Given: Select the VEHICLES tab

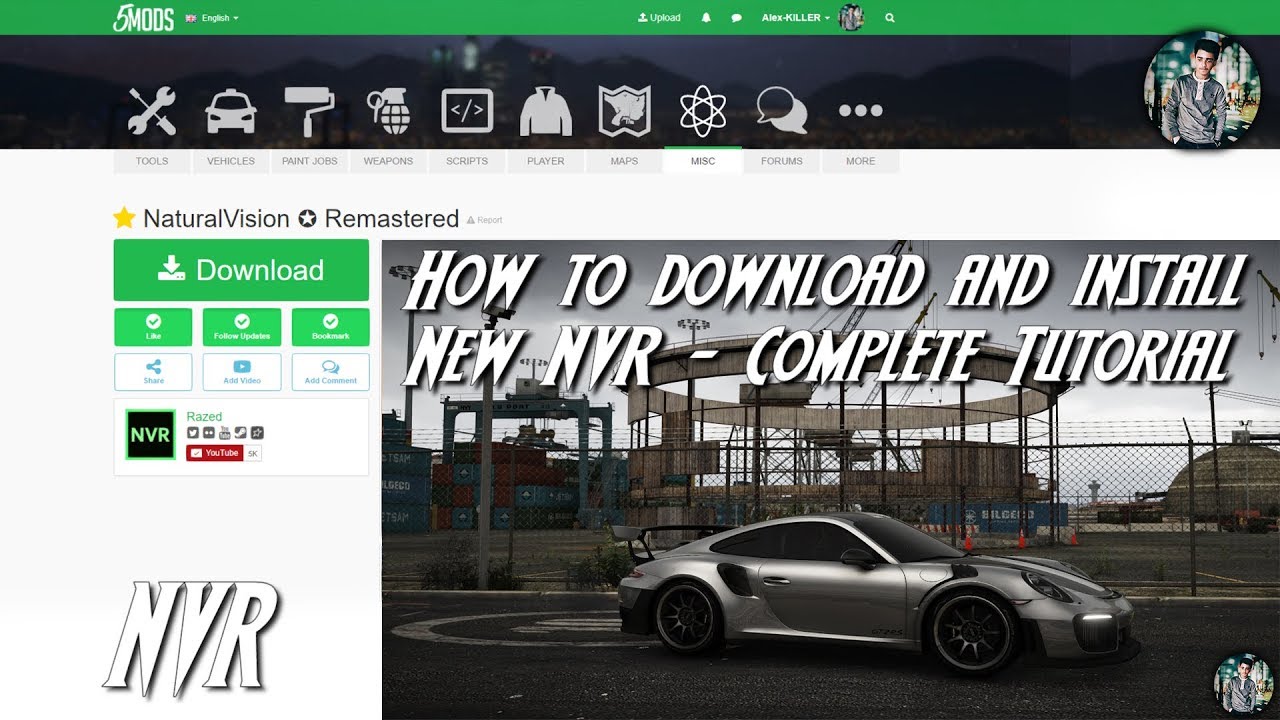Looking at the screenshot, I should click(231, 161).
